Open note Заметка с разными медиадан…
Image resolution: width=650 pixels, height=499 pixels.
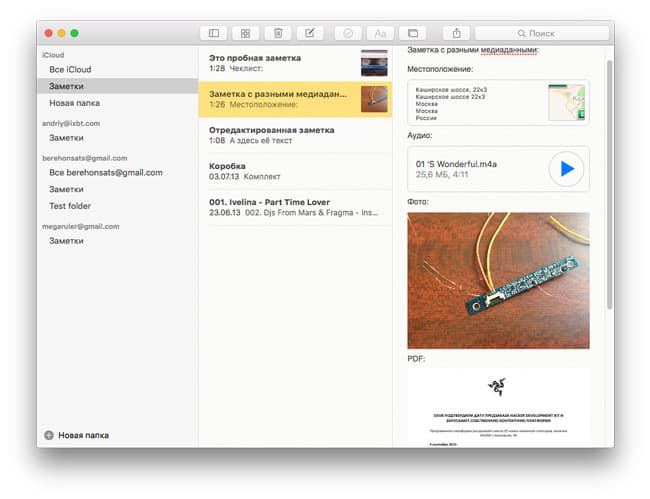click(295, 99)
